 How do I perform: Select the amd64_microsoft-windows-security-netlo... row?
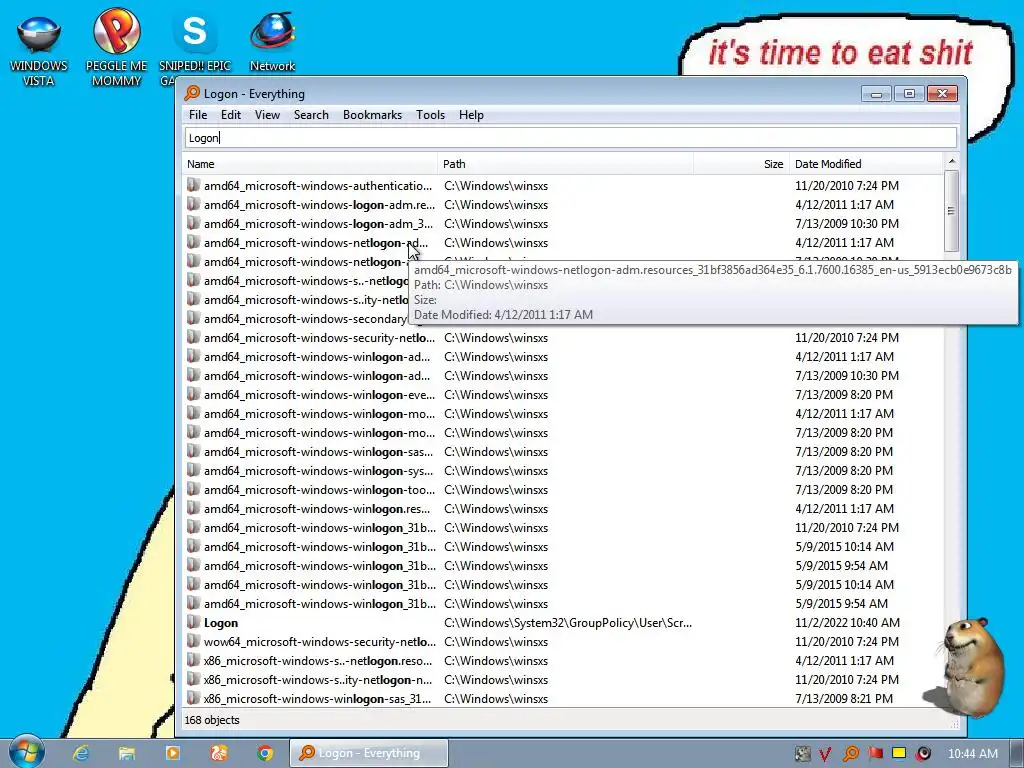tap(563, 338)
